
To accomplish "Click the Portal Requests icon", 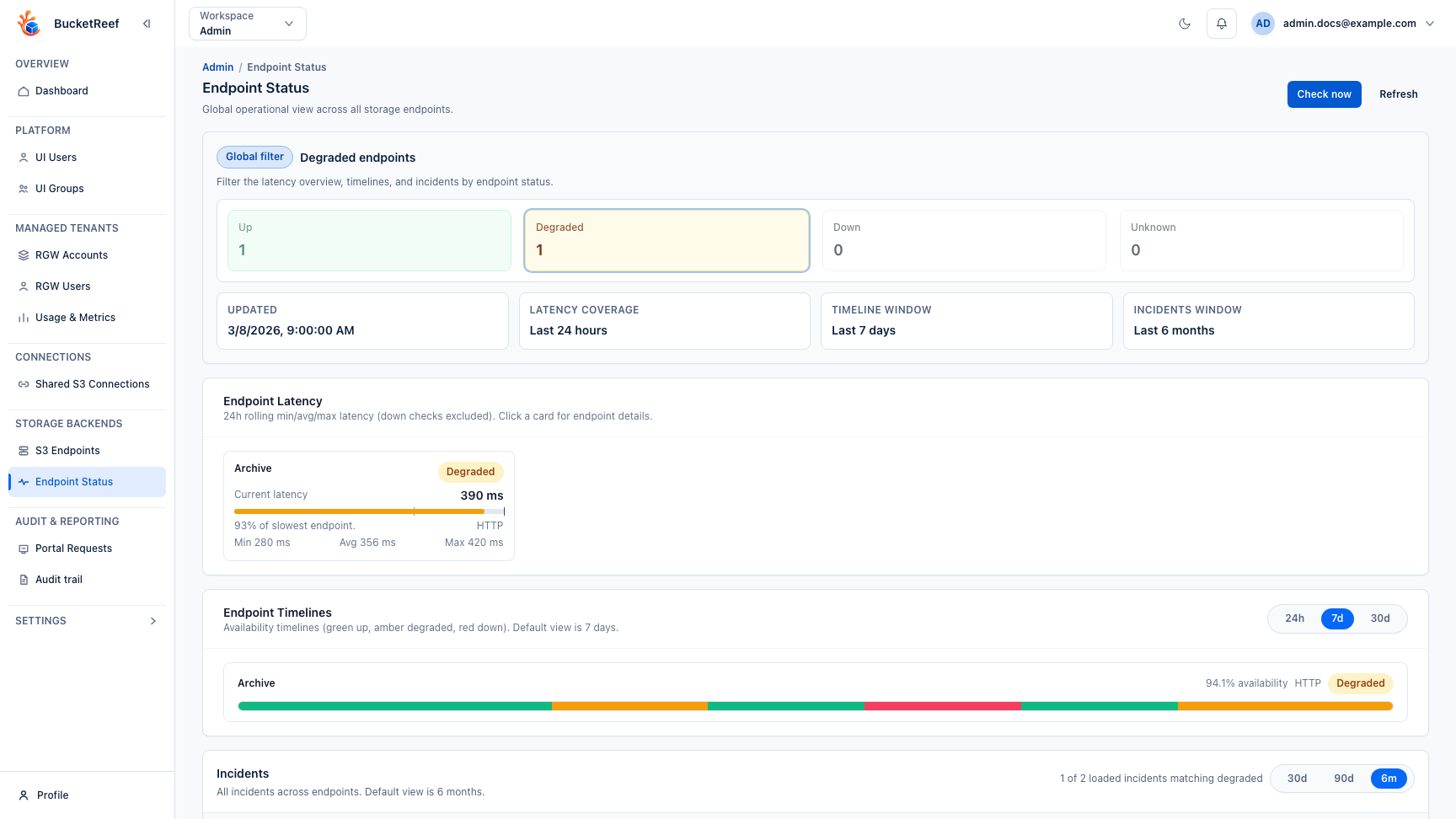I will click(x=24, y=549).
